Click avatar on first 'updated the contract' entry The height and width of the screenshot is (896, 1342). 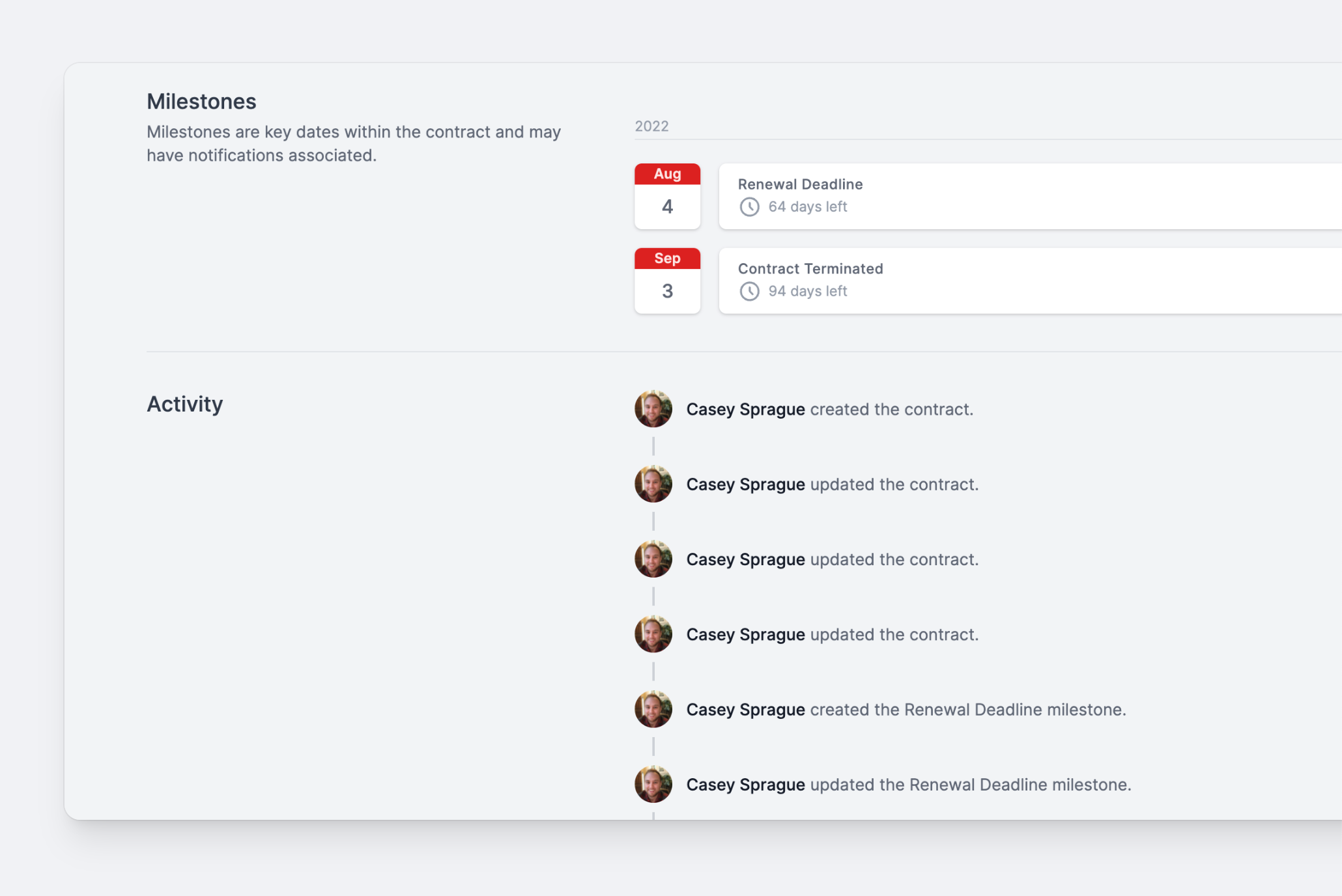point(653,484)
